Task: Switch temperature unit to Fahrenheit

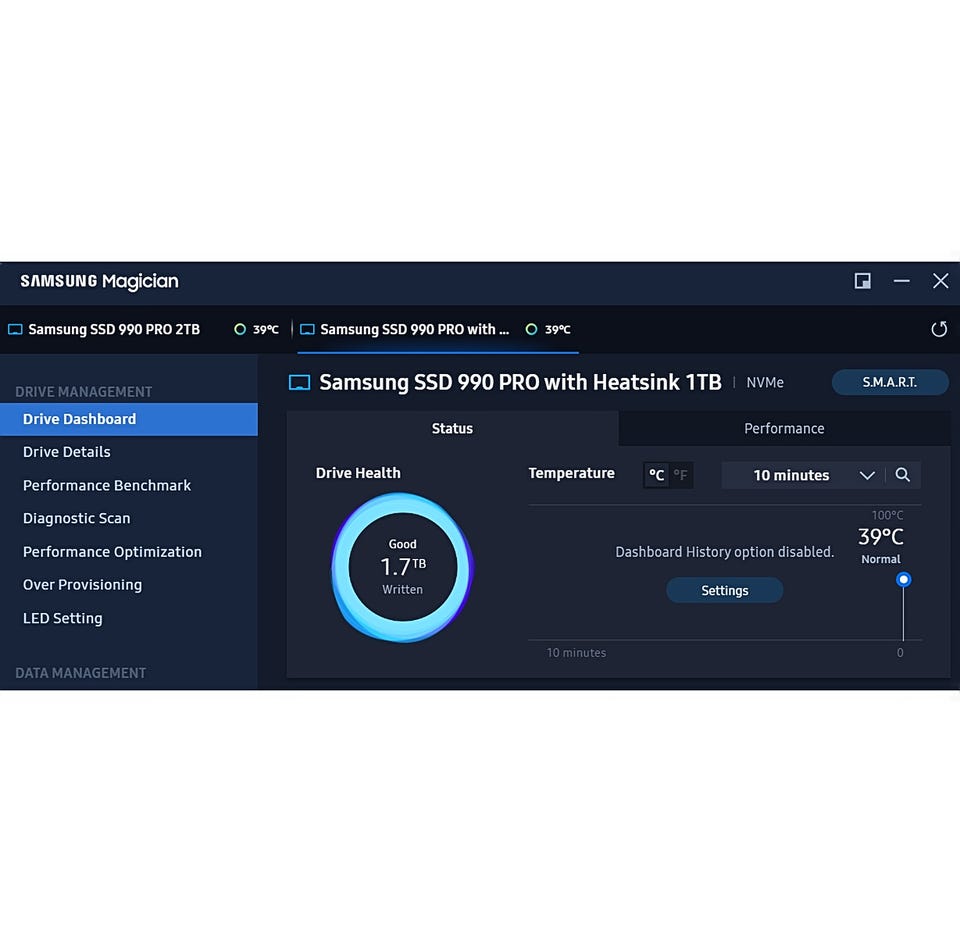Action: coord(680,475)
